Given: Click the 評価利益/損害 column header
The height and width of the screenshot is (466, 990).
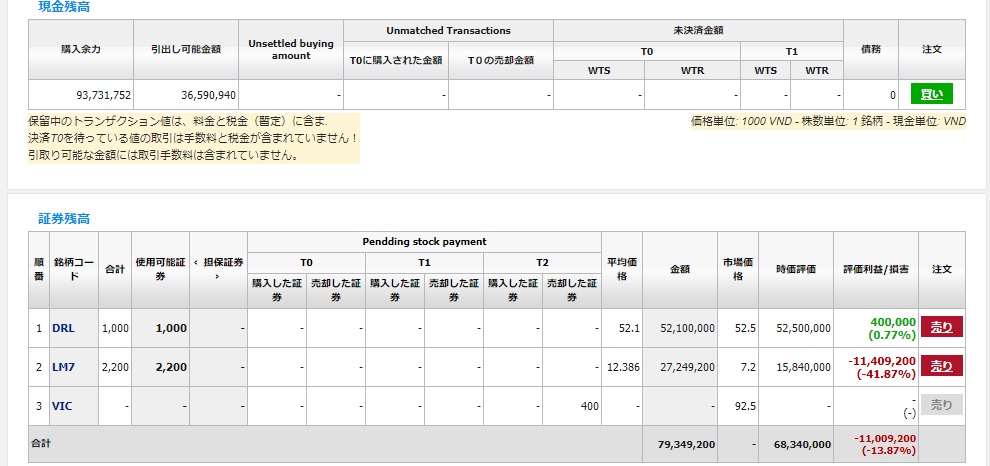Looking at the screenshot, I should tap(876, 269).
